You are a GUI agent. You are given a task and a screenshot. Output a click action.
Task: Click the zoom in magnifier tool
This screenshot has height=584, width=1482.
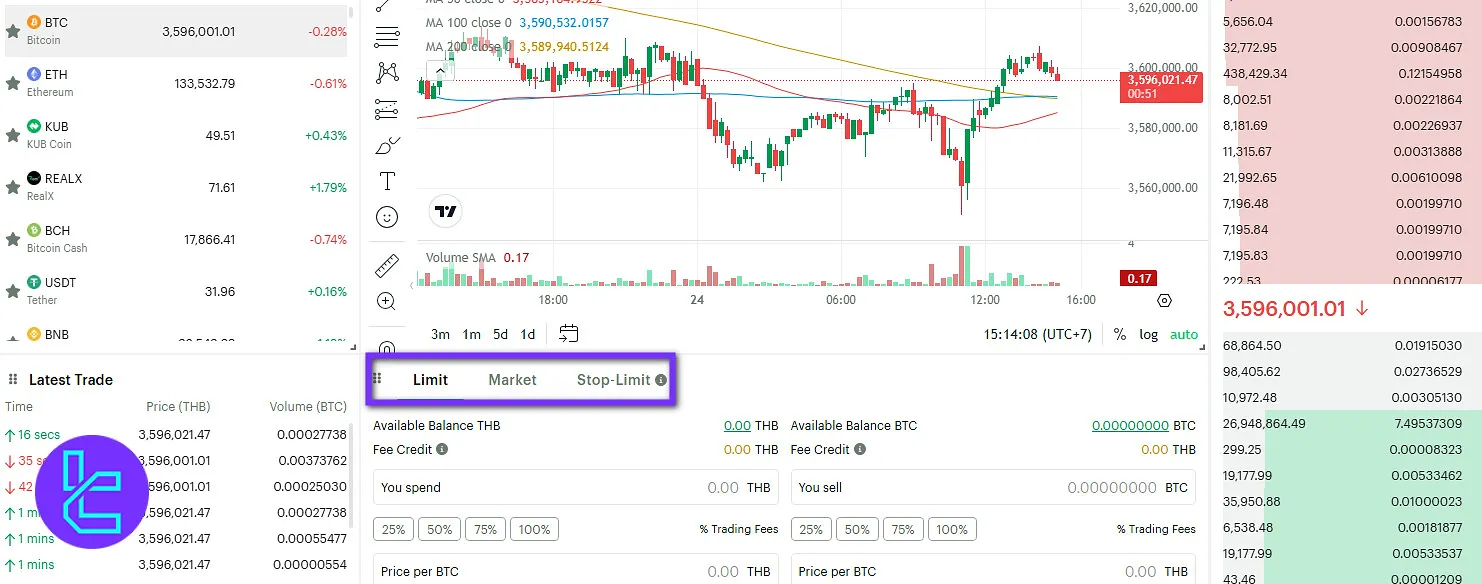386,301
